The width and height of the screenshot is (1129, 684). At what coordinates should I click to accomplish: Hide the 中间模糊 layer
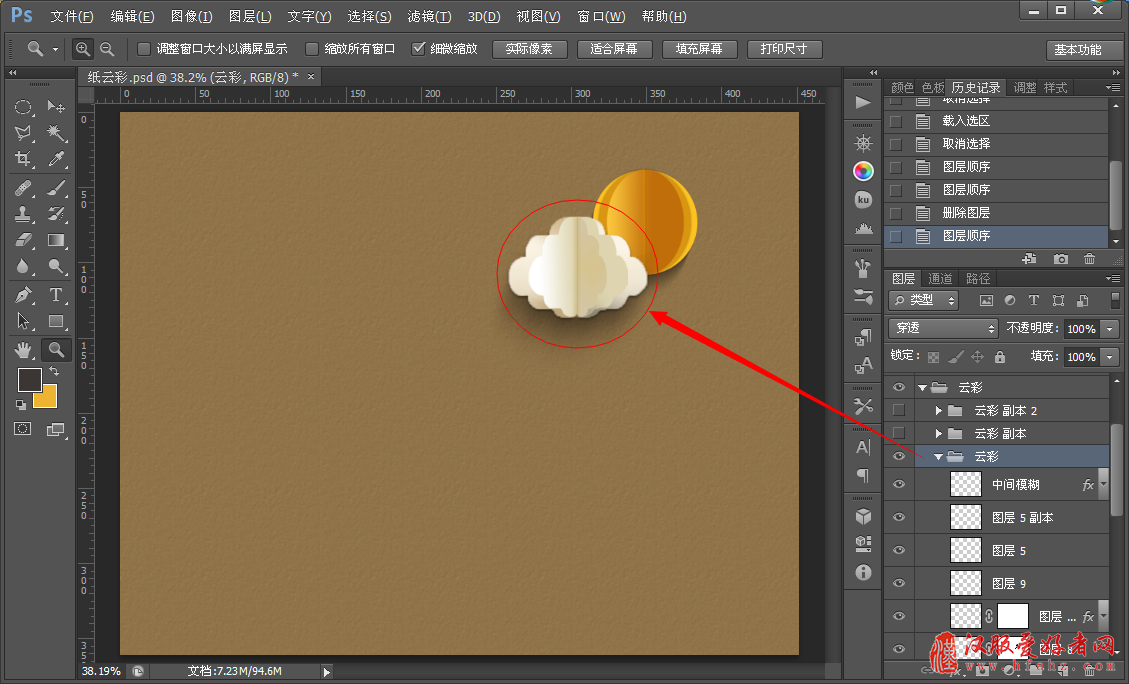pos(899,485)
